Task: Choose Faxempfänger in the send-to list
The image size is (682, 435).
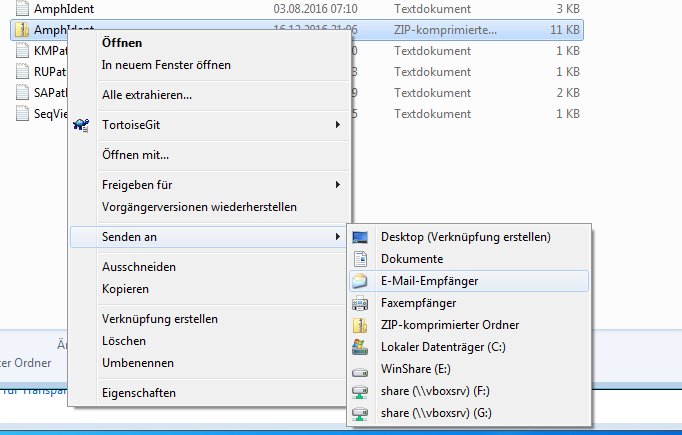Action: (x=419, y=303)
